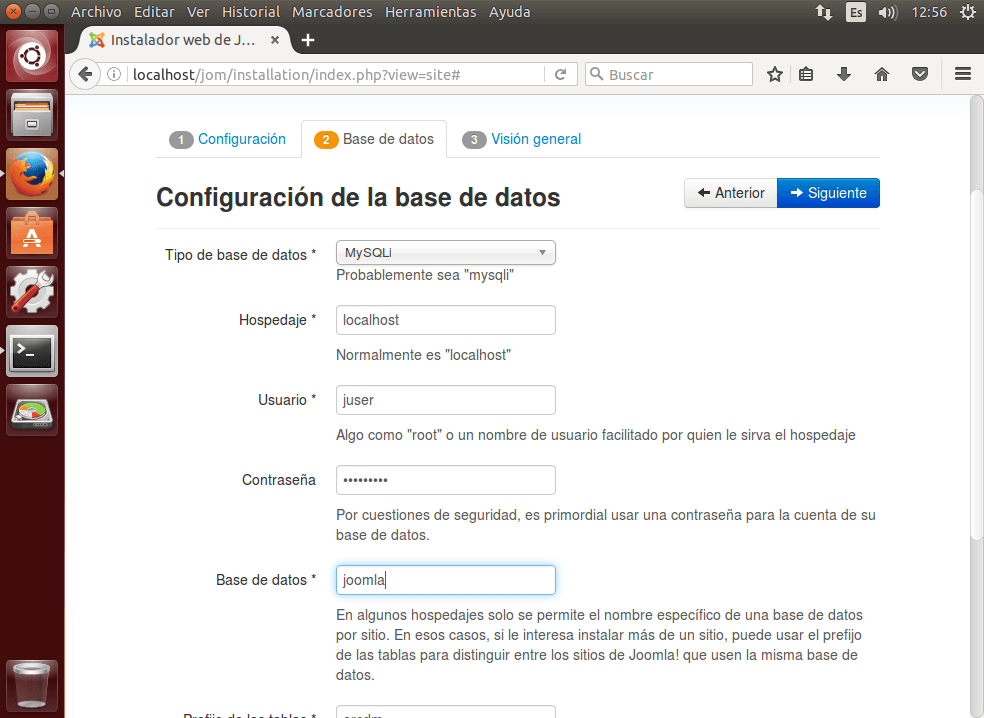Click the Buscar search box
Image resolution: width=984 pixels, height=718 pixels.
[669, 75]
